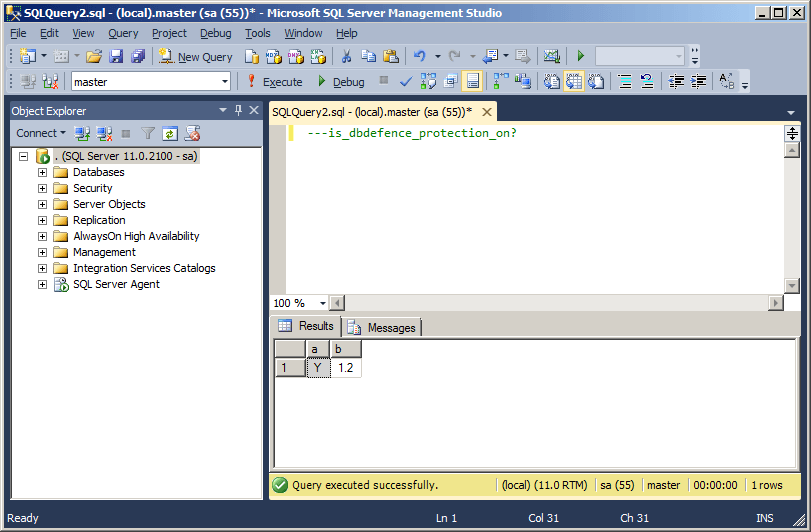Viewport: 811px width, 532px height.
Task: Click the Undo arrow icon
Action: coord(420,57)
